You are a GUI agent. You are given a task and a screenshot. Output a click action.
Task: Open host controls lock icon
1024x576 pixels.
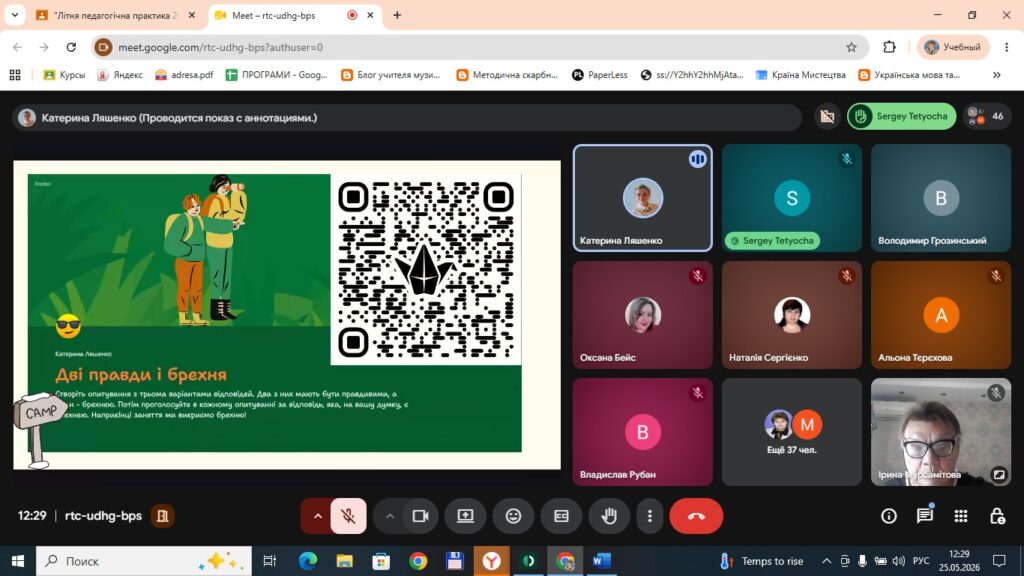pyautogui.click(x=997, y=516)
